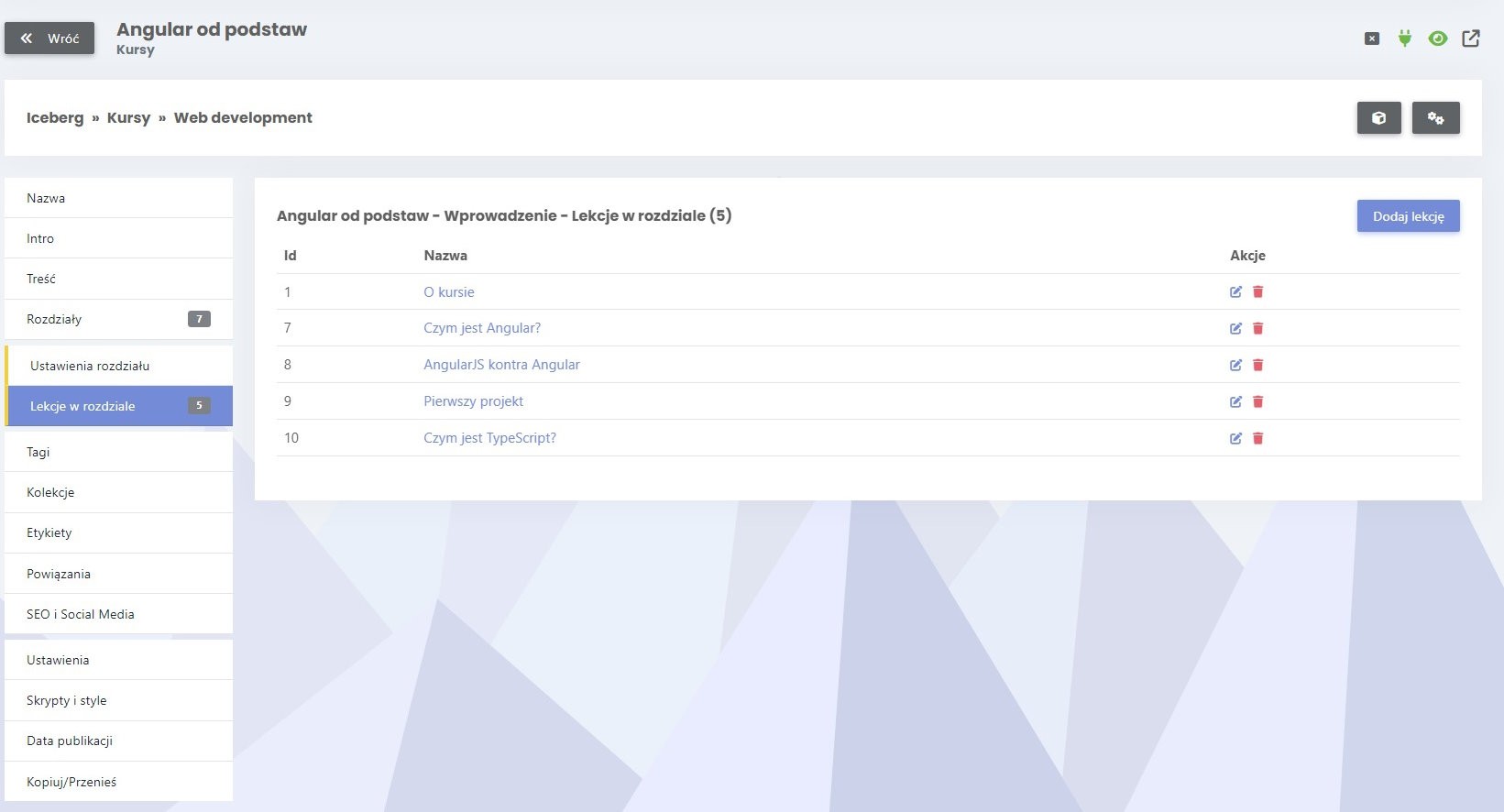
Task: Open Powiązania sidebar section
Action: pos(118,574)
